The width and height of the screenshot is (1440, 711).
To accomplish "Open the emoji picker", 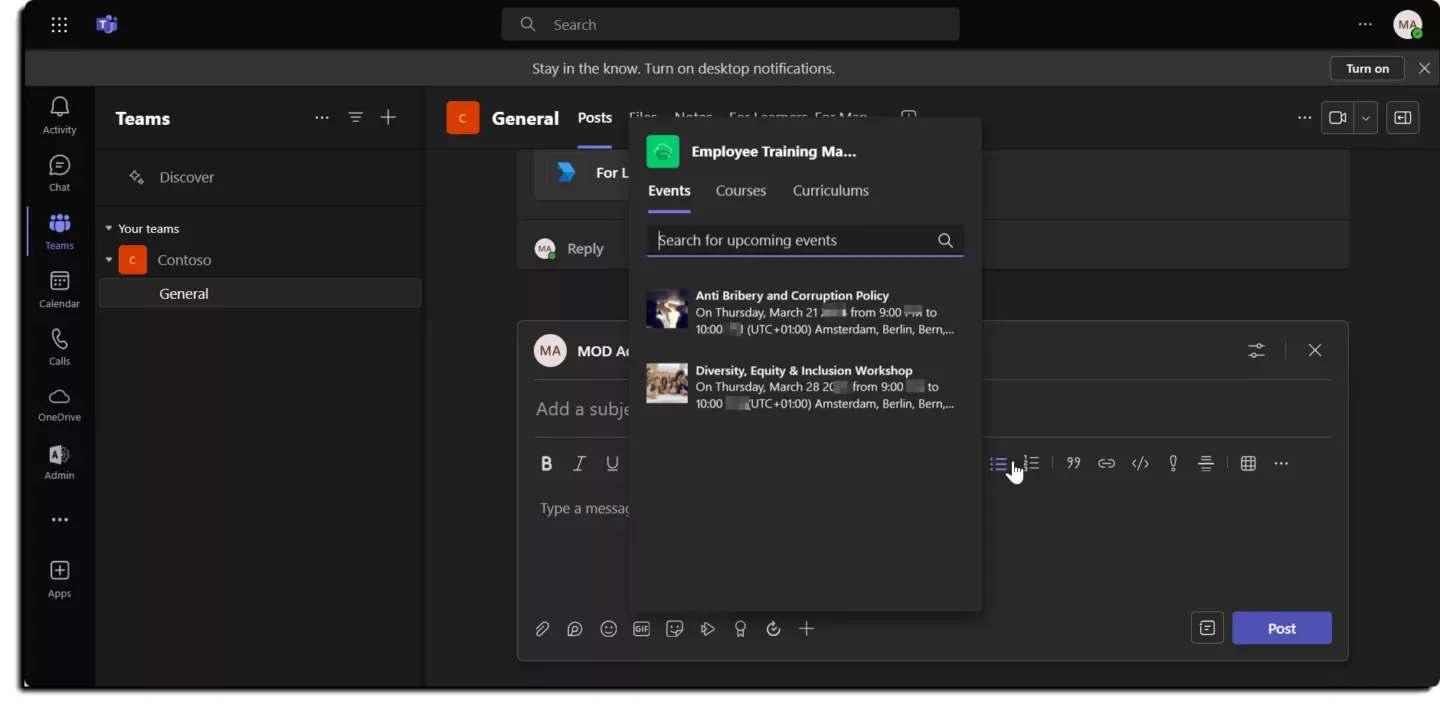I will click(x=608, y=629).
